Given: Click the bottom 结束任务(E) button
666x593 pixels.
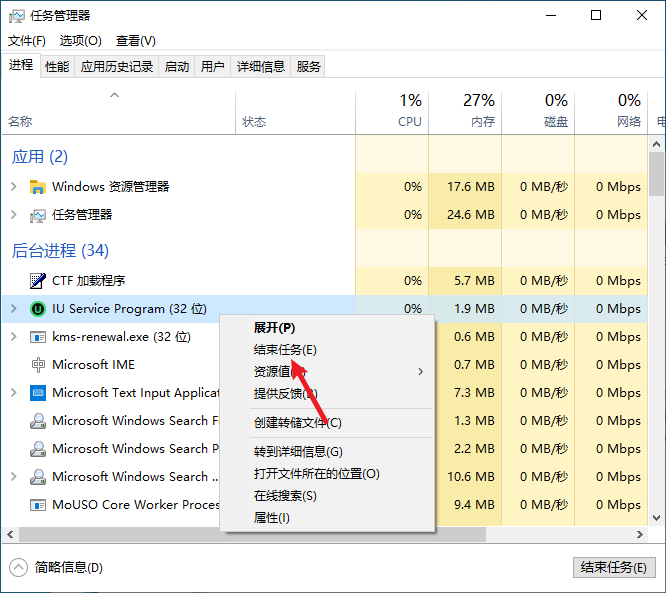Looking at the screenshot, I should click(614, 568).
